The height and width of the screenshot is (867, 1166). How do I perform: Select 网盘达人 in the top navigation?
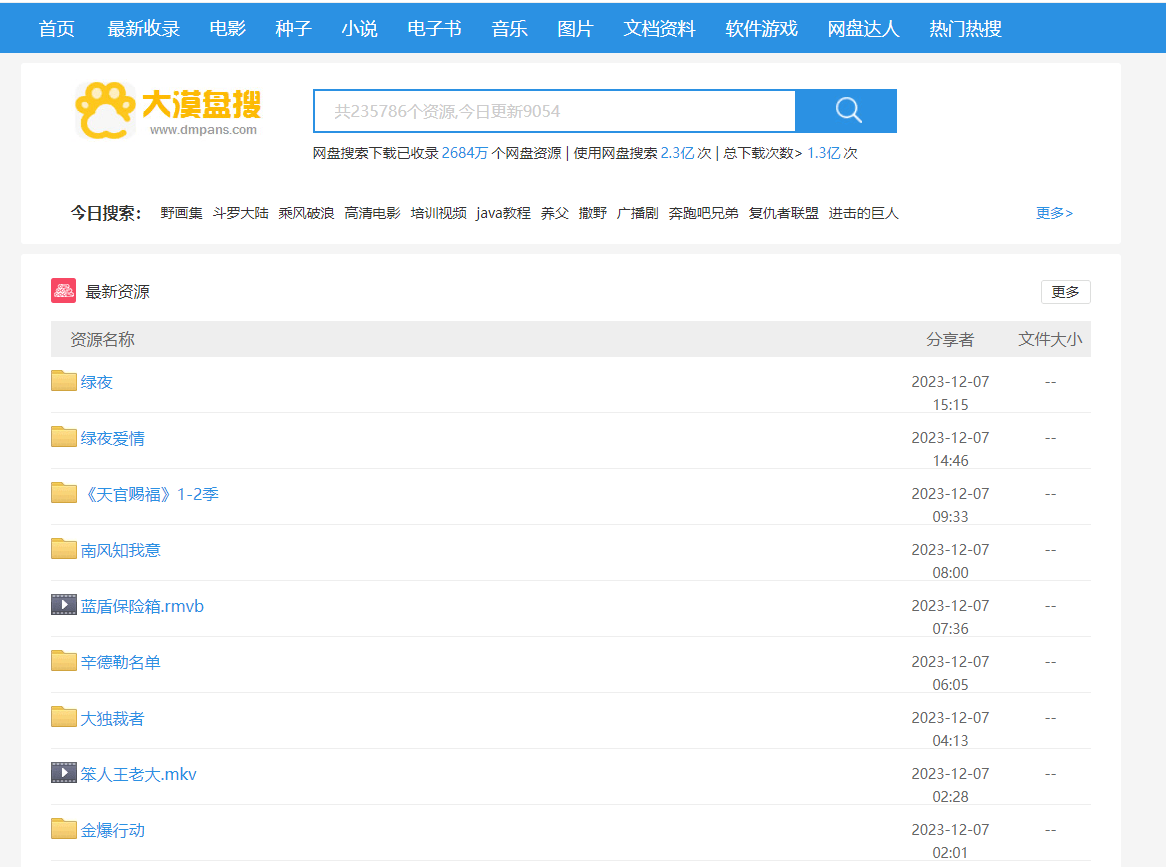click(x=864, y=28)
